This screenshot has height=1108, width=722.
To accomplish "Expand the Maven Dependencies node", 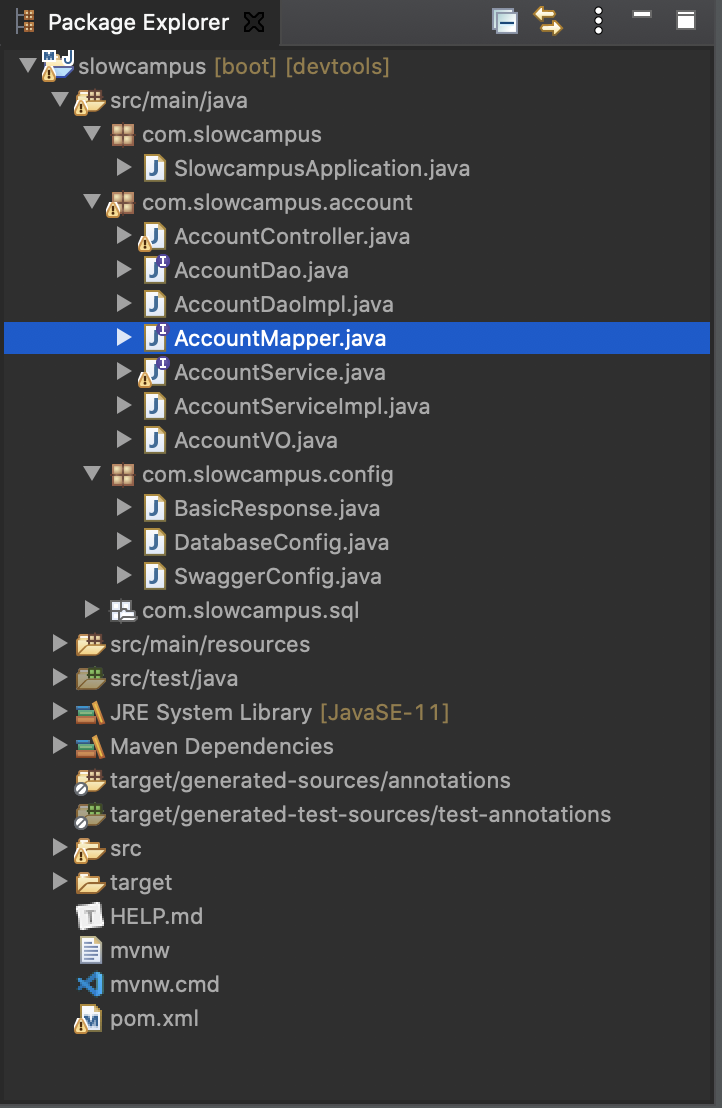I will click(x=60, y=745).
